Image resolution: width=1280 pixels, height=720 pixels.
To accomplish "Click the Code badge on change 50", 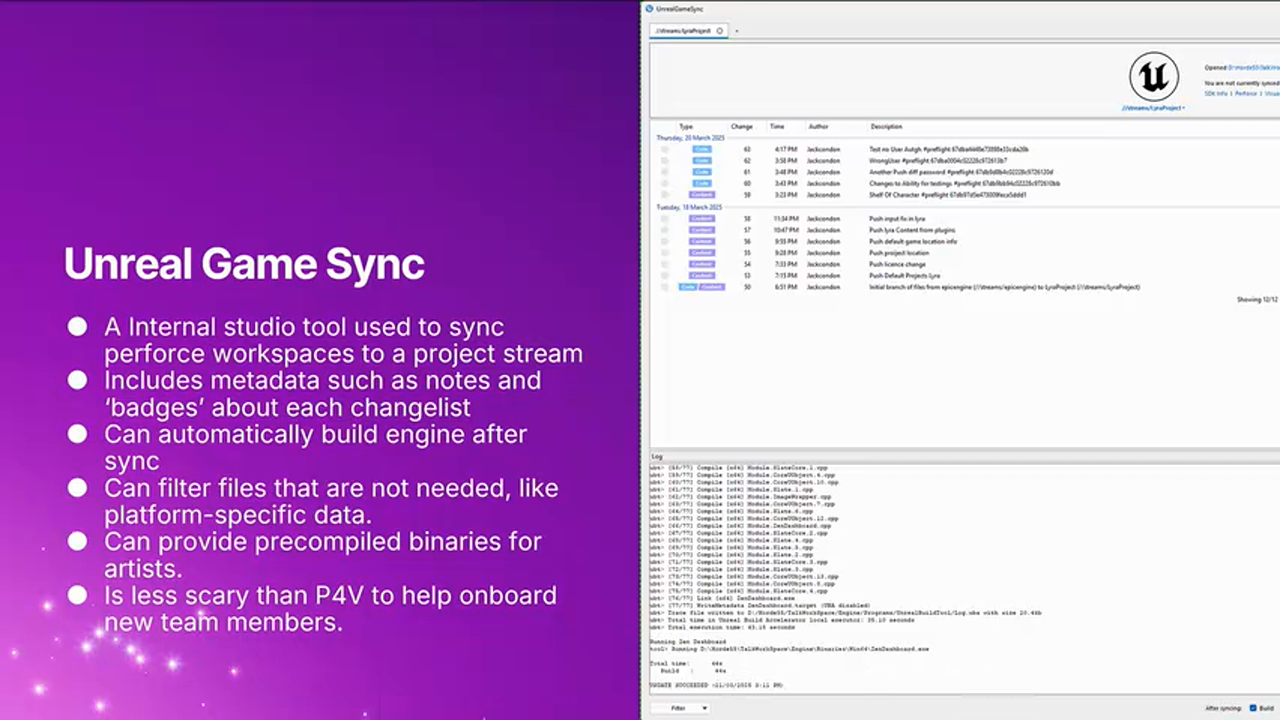I will coord(688,287).
